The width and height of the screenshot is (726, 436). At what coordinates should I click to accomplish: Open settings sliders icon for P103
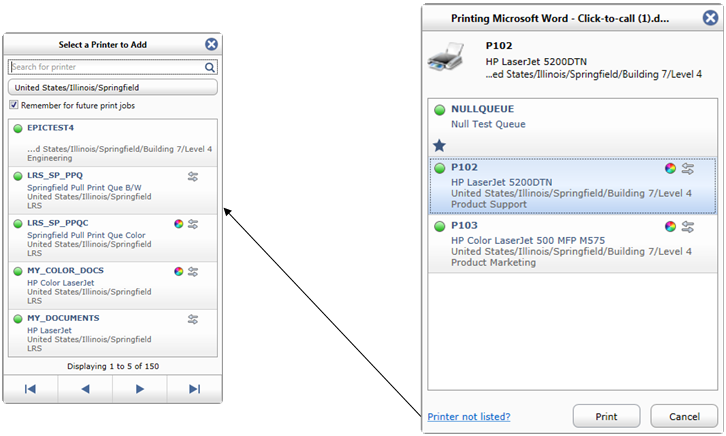tap(688, 227)
